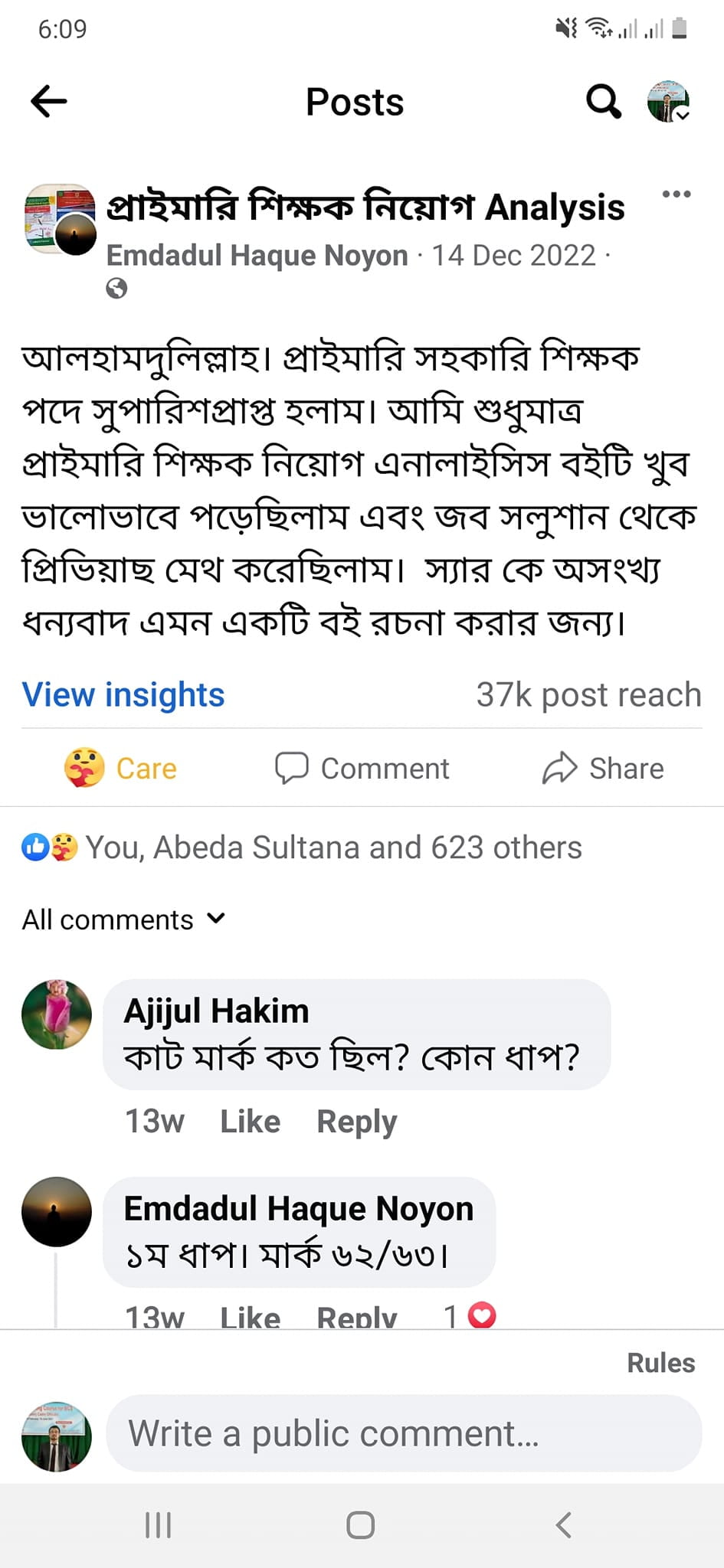724x1568 pixels.
Task: Tap the globe public audience icon
Action: (x=116, y=289)
